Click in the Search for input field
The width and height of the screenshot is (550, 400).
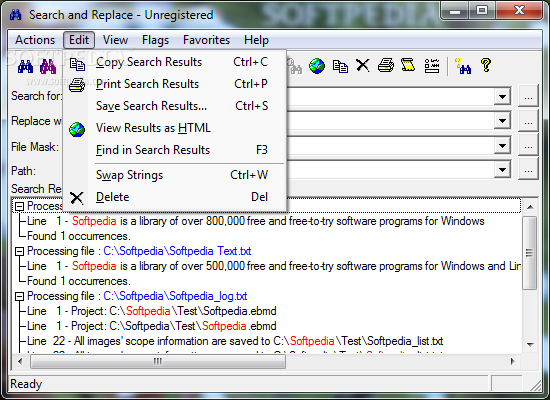(x=390, y=96)
